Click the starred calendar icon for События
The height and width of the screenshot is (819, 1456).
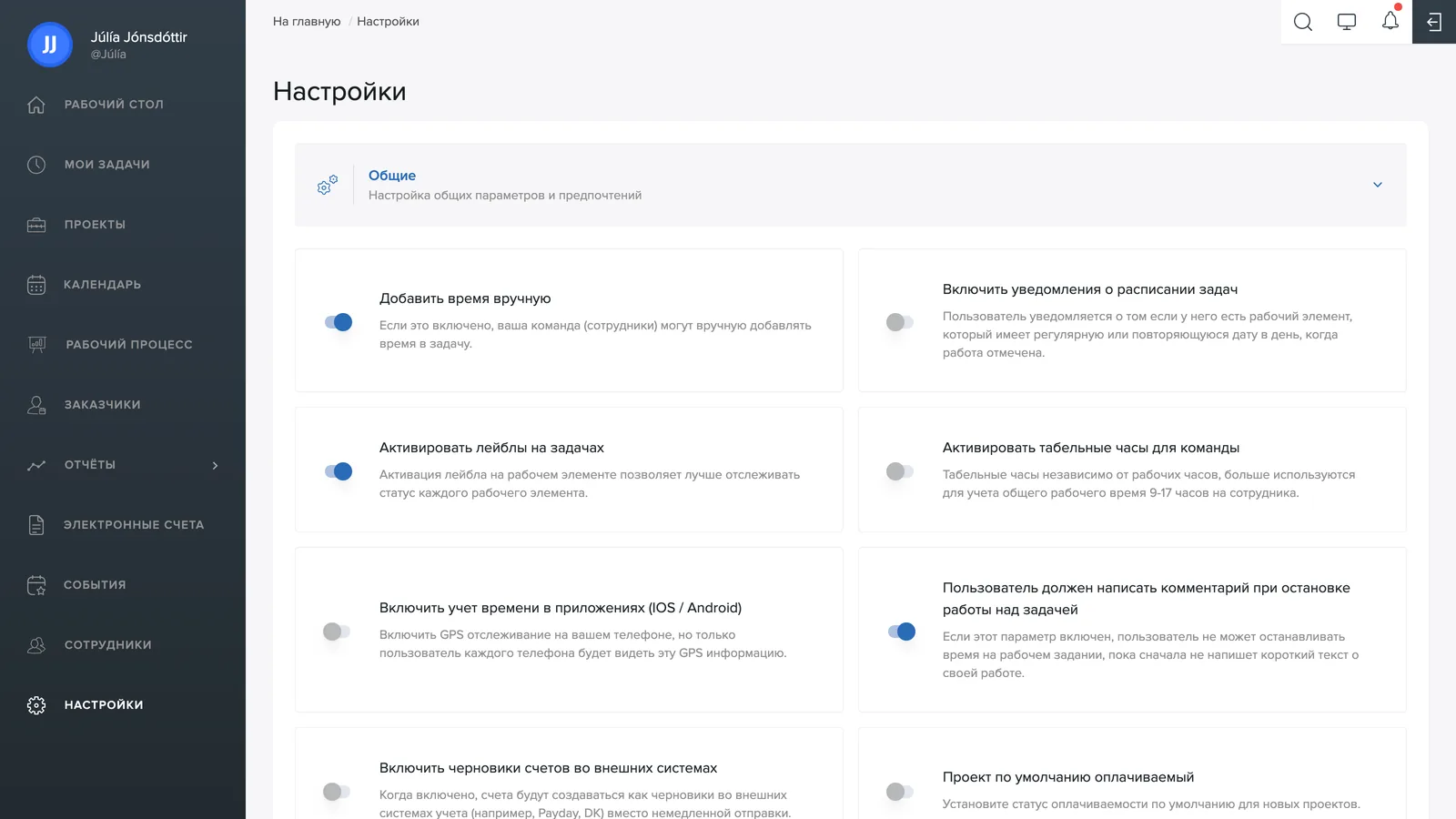pyautogui.click(x=36, y=585)
